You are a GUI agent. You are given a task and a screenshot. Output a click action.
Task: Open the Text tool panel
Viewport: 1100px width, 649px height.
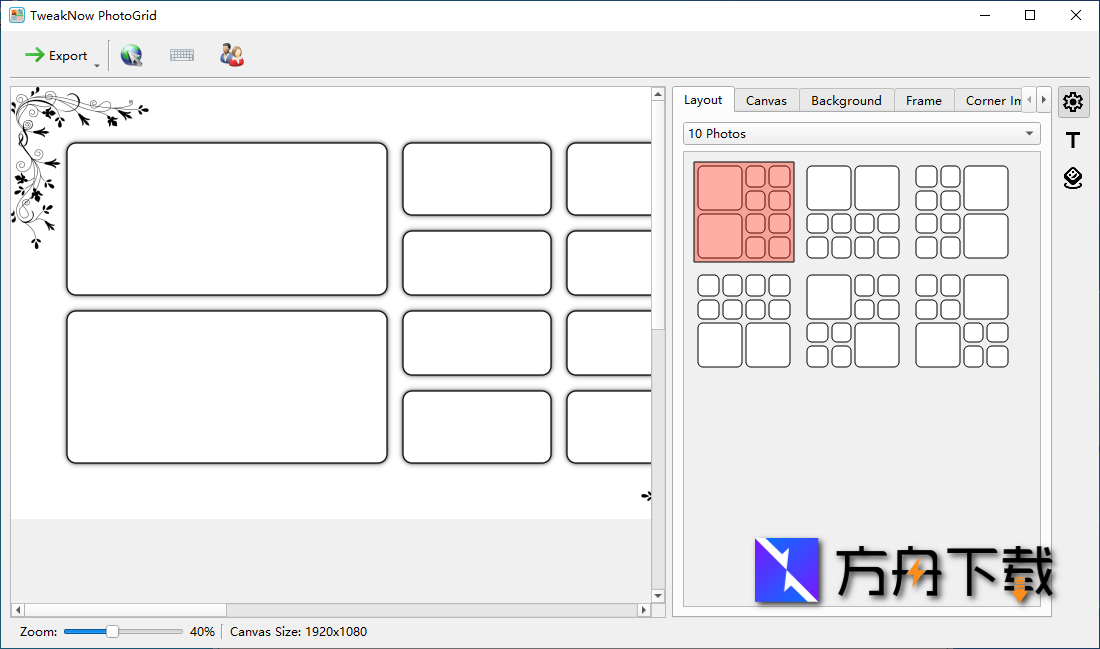click(x=1073, y=140)
